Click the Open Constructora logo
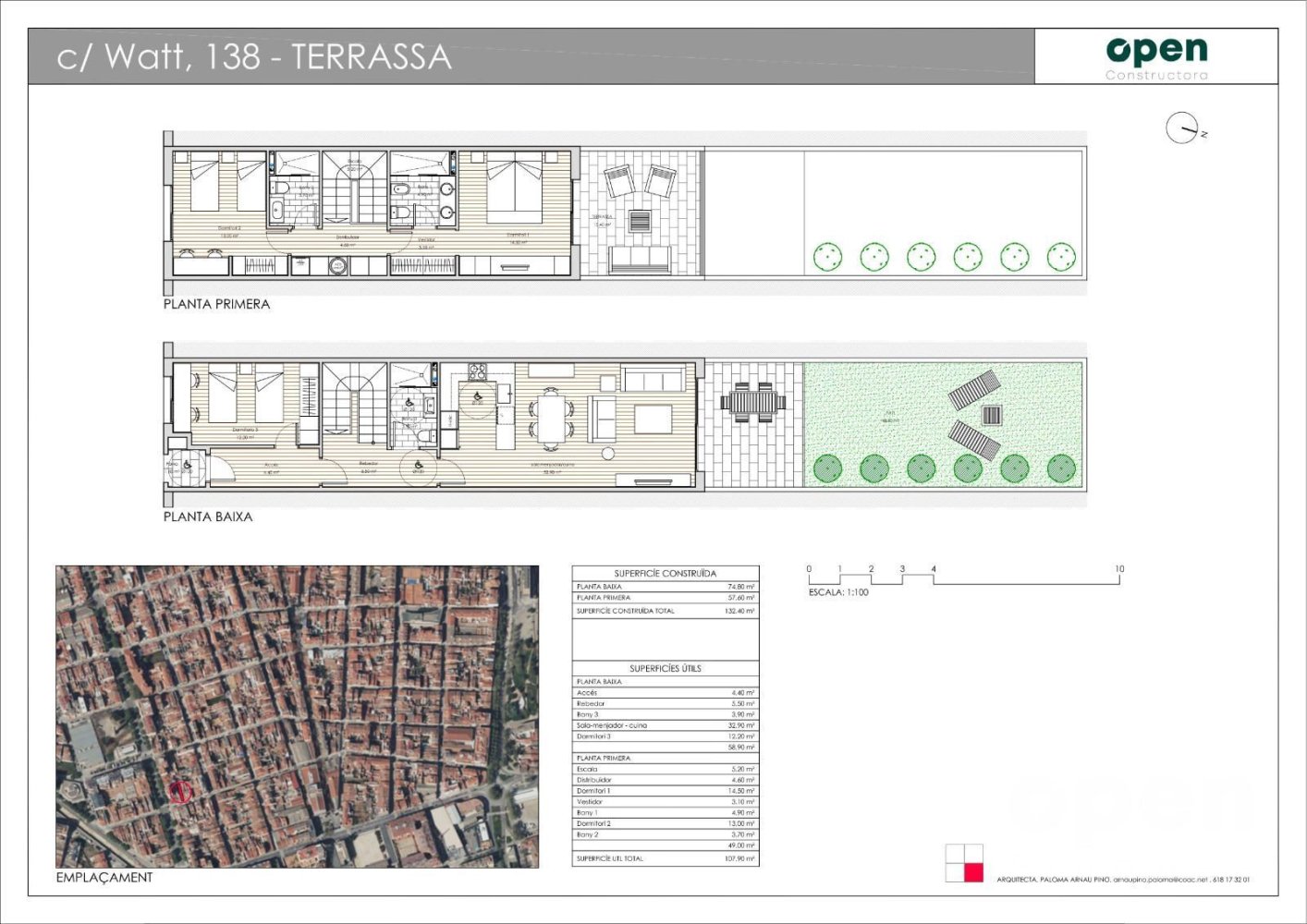The height and width of the screenshot is (924, 1307). (x=1155, y=51)
